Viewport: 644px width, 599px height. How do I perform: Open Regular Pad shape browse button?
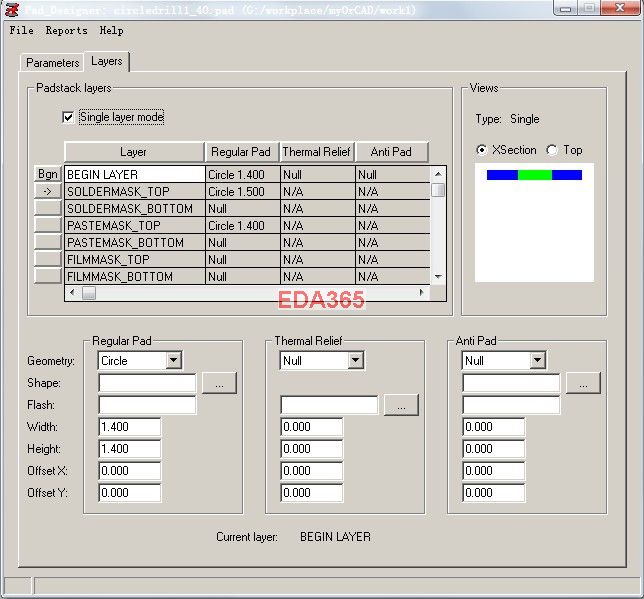tap(219, 383)
